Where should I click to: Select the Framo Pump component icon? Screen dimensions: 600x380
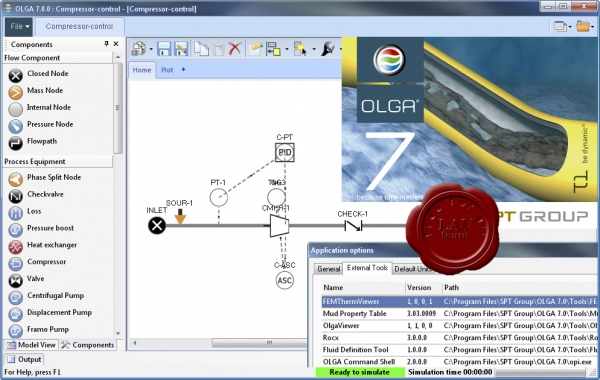click(16, 331)
